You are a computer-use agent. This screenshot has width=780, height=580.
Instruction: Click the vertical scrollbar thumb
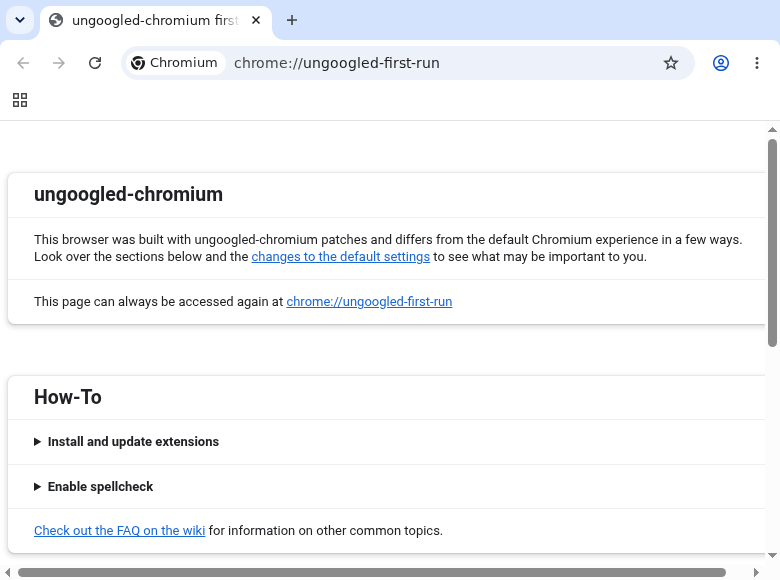772,243
